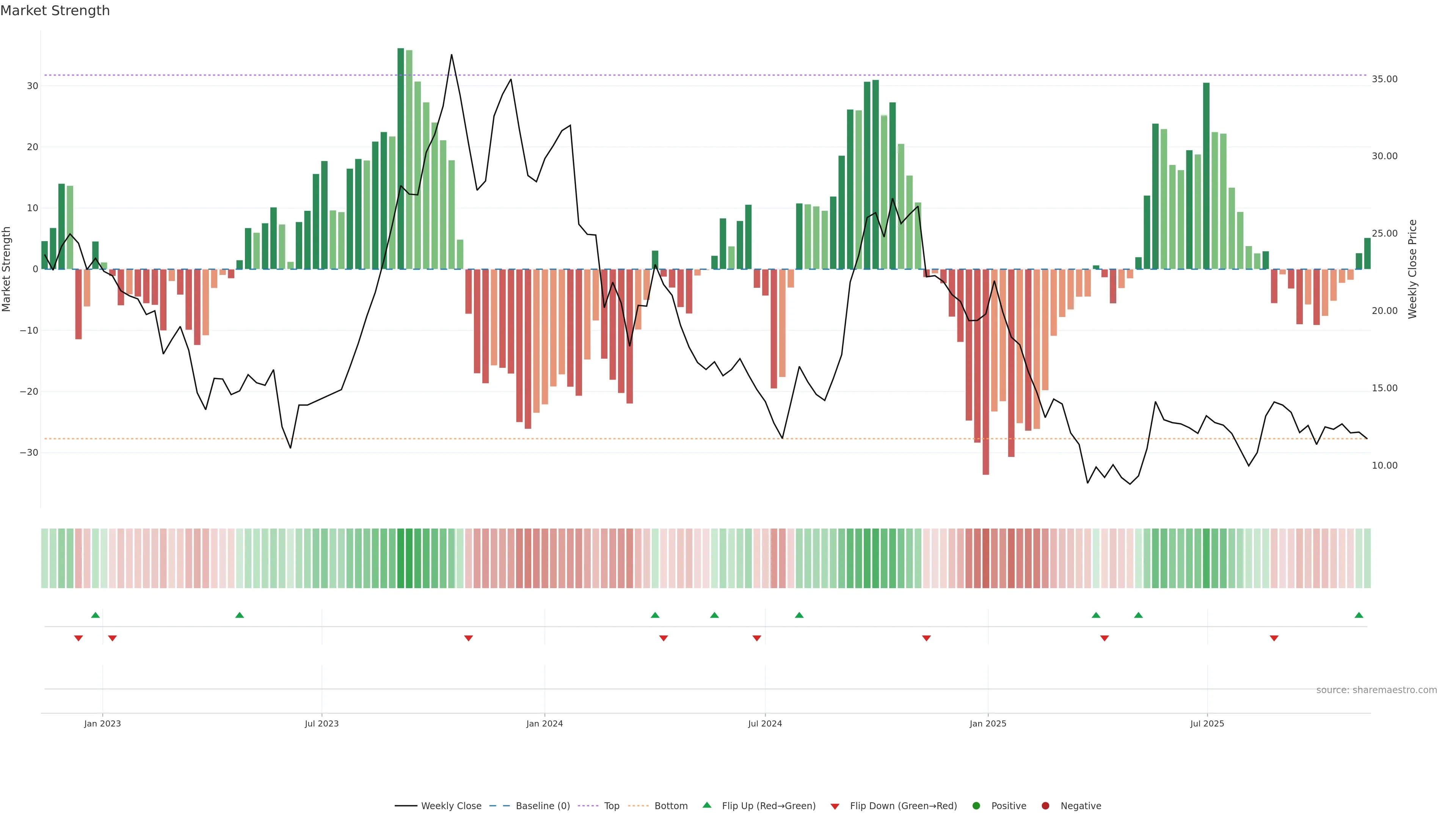Click the Market Strength chart title
The height and width of the screenshot is (819, 1456).
(x=55, y=11)
